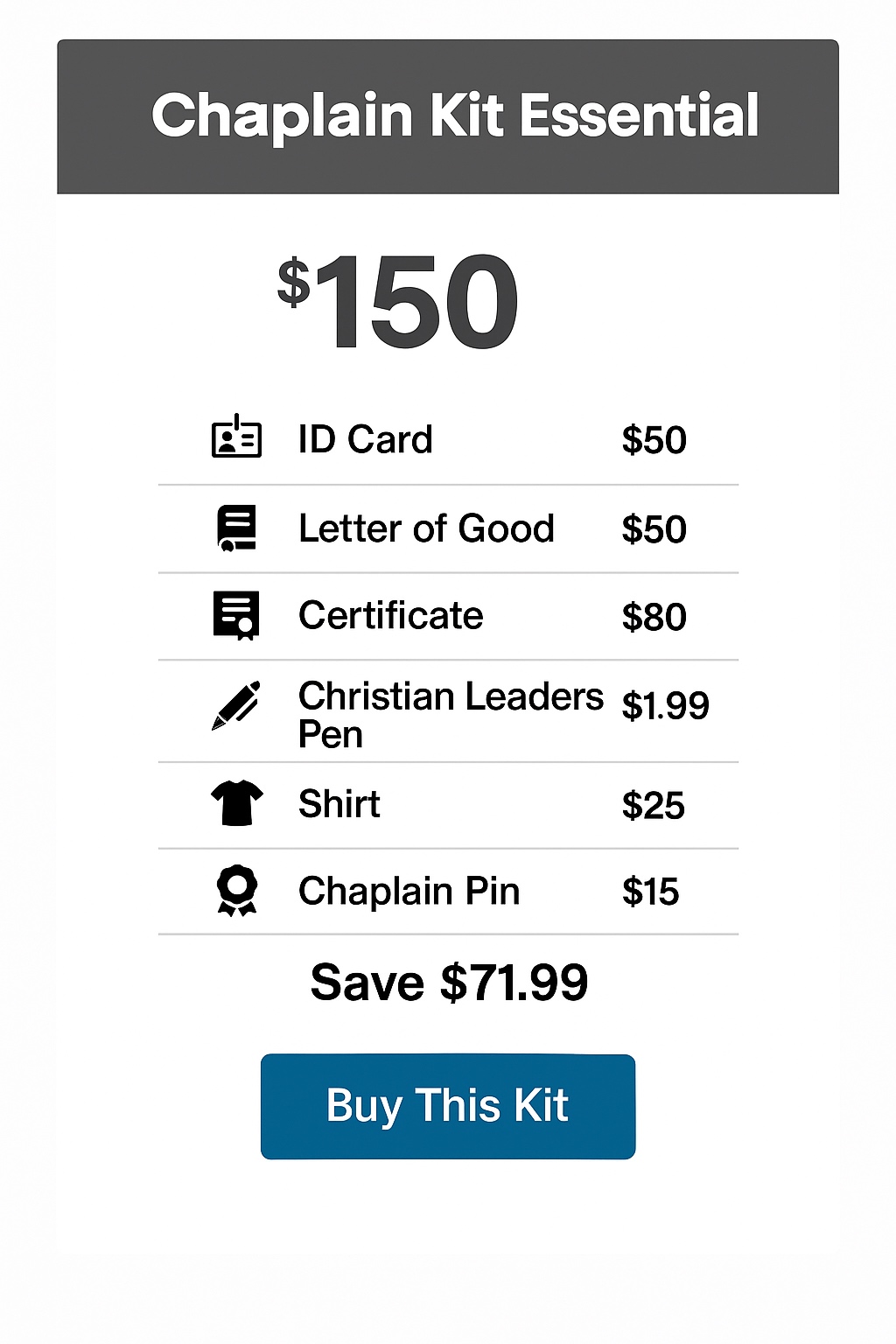Click the $15 Chaplain Pin price

[x=650, y=892]
